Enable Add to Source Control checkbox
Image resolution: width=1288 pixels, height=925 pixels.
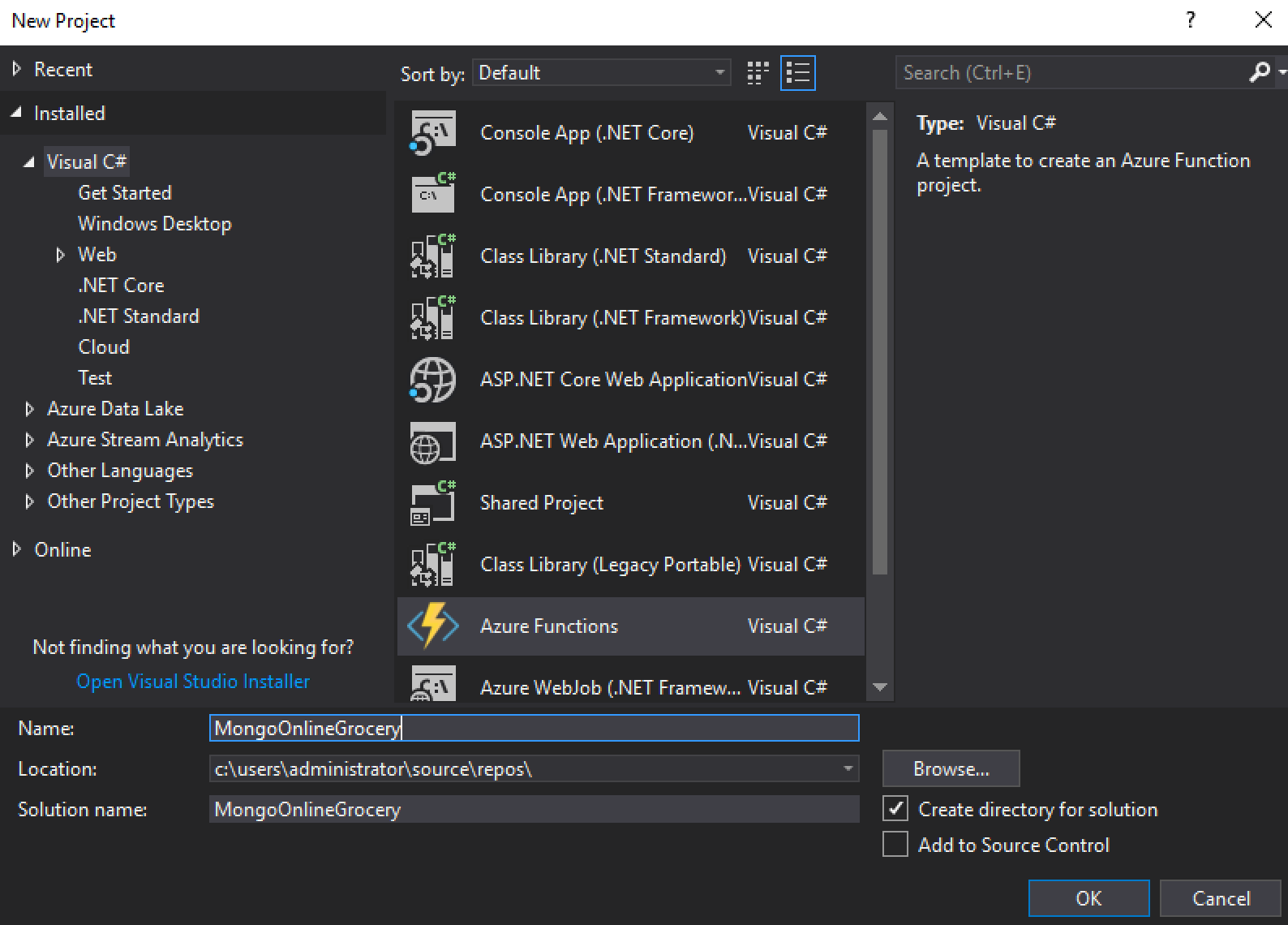point(895,845)
